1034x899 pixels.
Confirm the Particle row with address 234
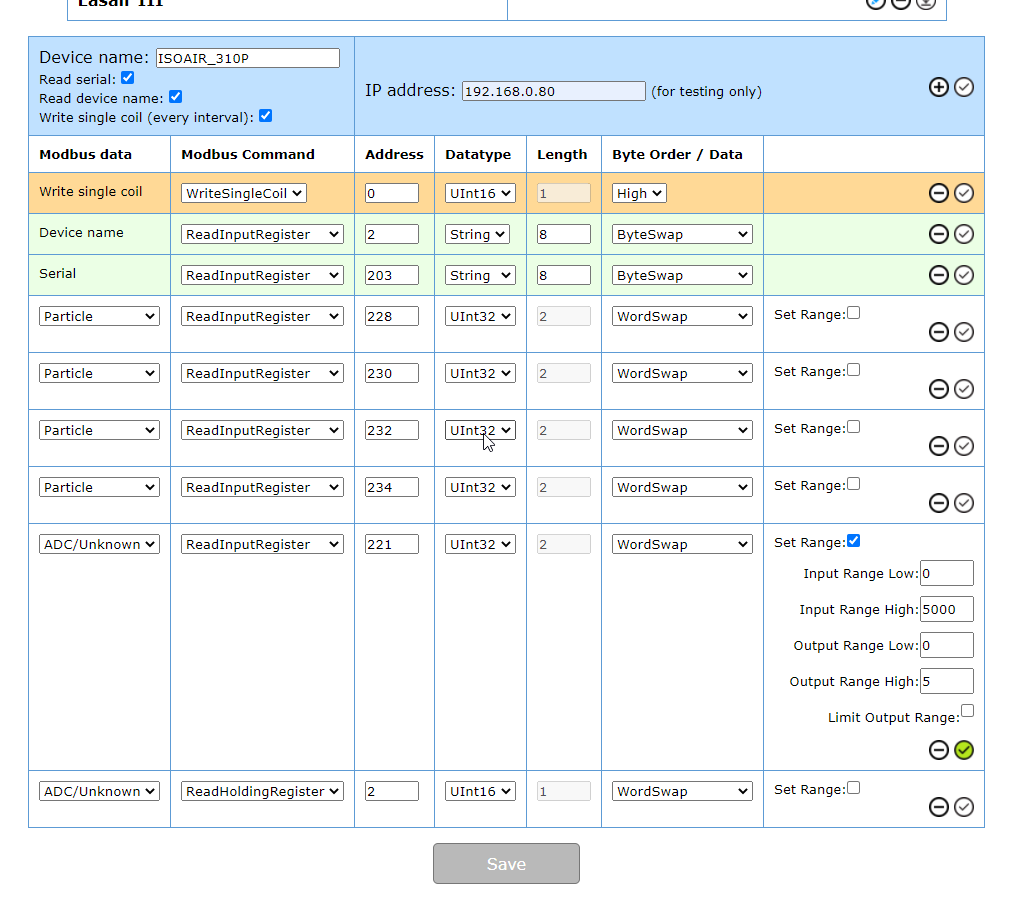(964, 503)
